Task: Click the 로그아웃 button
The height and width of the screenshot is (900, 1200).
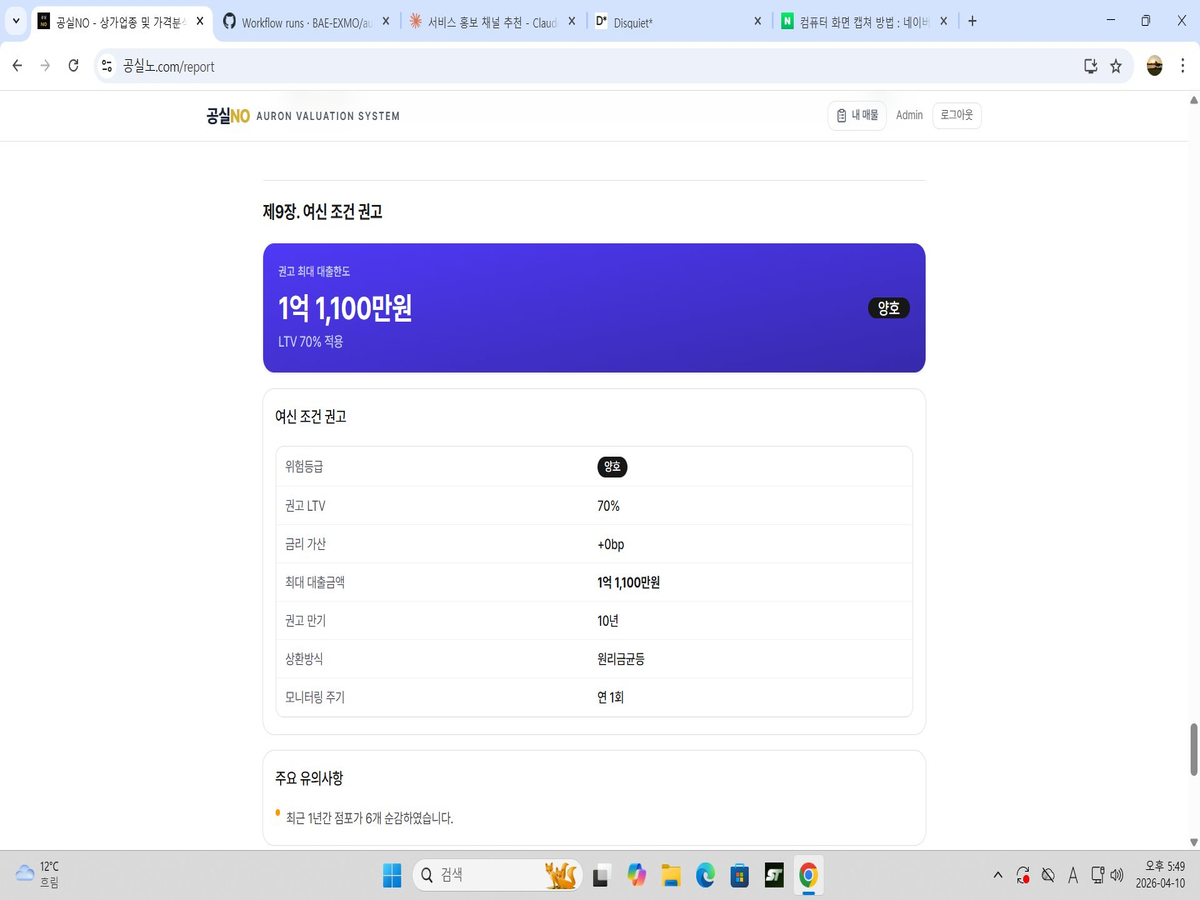Action: click(957, 116)
